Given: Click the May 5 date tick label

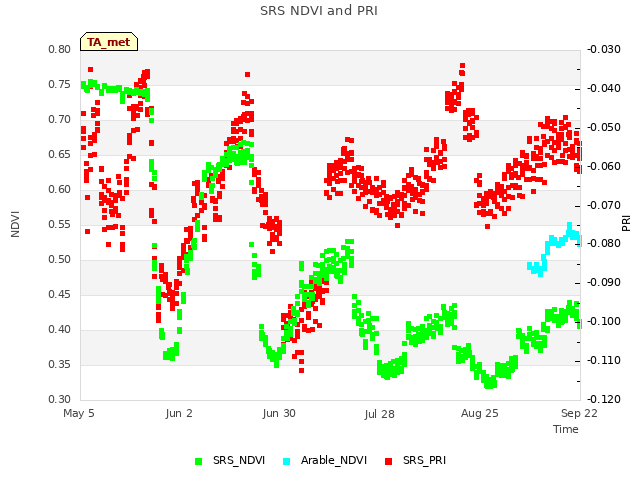Looking at the screenshot, I should point(79,413).
